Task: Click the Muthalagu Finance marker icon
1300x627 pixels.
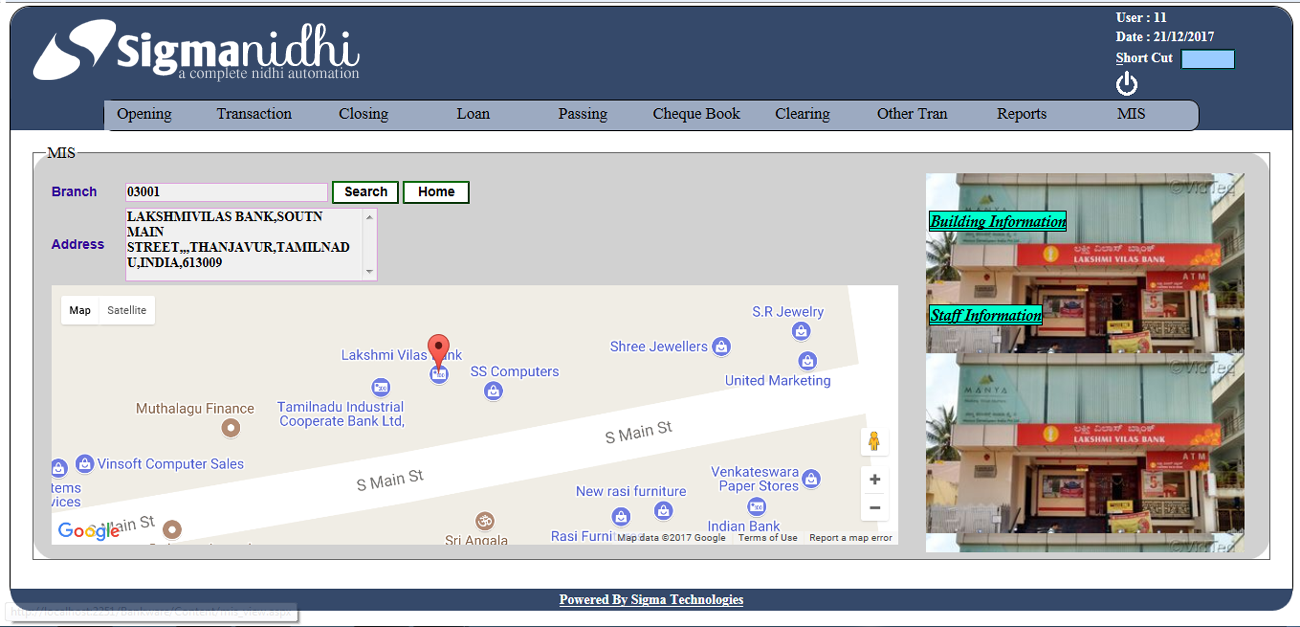Action: point(231,428)
